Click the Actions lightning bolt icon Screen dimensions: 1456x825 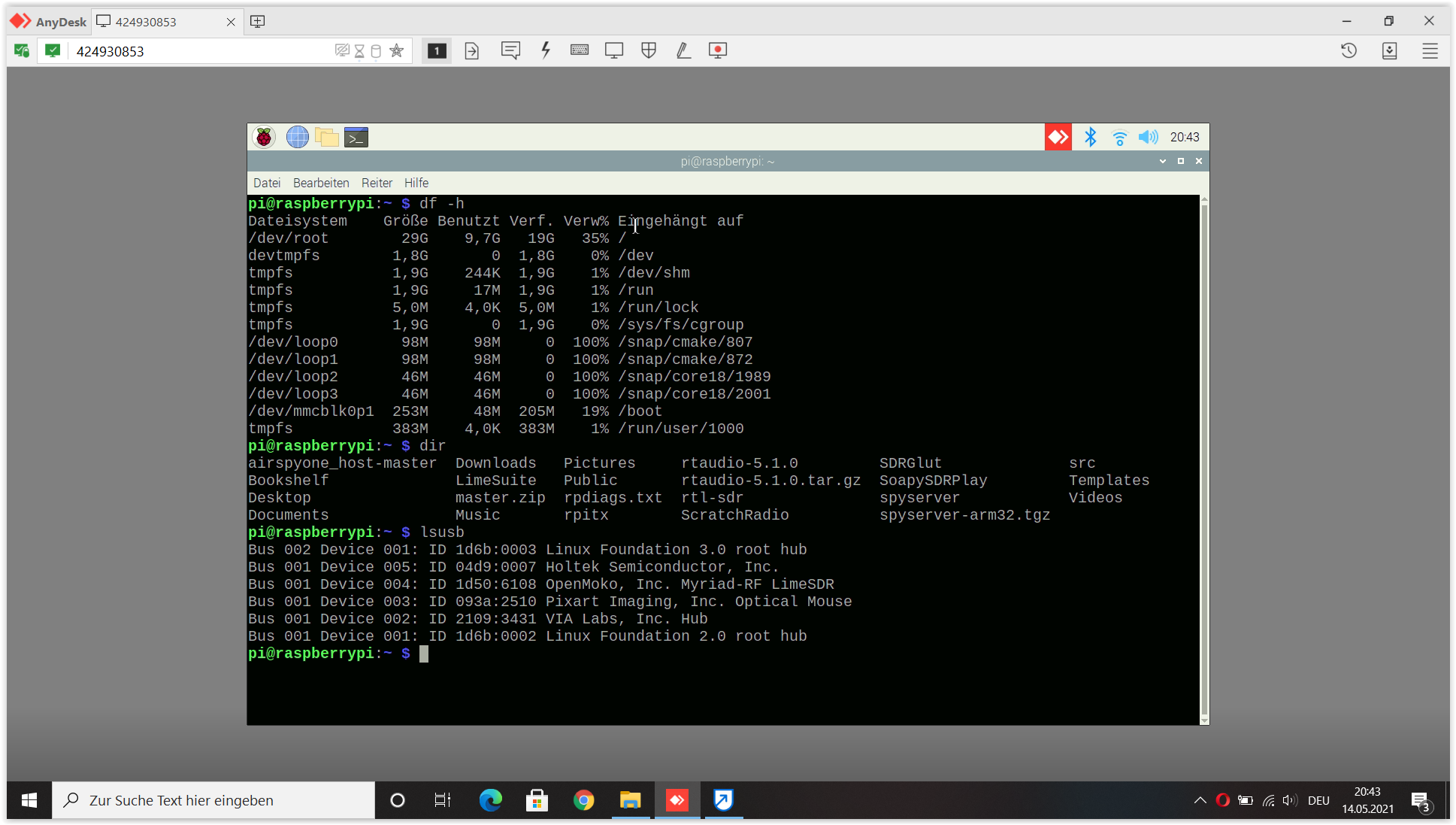(x=546, y=50)
